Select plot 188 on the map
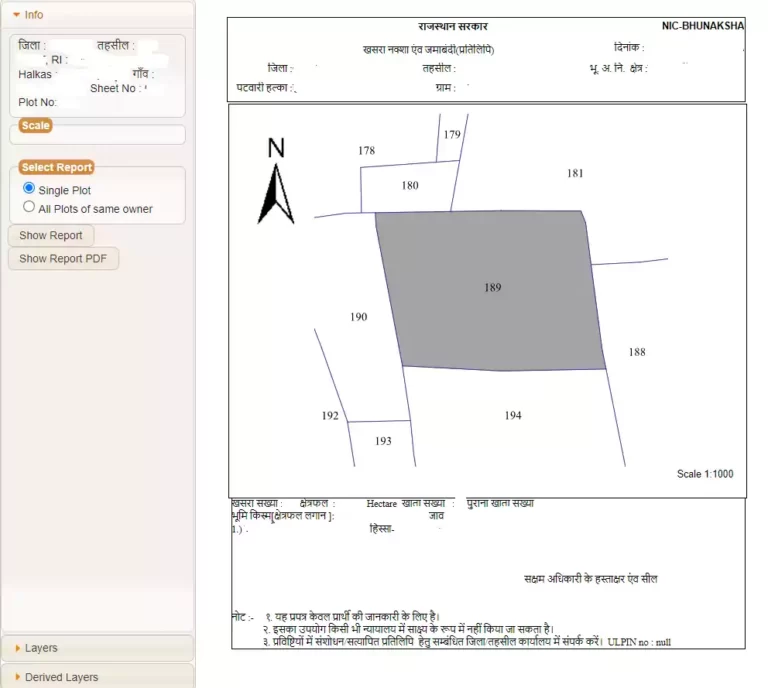The image size is (768, 688). coord(637,352)
